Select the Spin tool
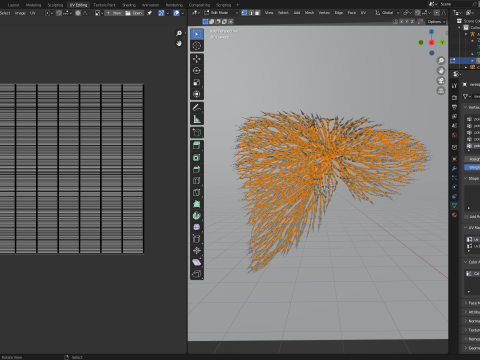The width and height of the screenshot is (480, 360). pos(197,216)
